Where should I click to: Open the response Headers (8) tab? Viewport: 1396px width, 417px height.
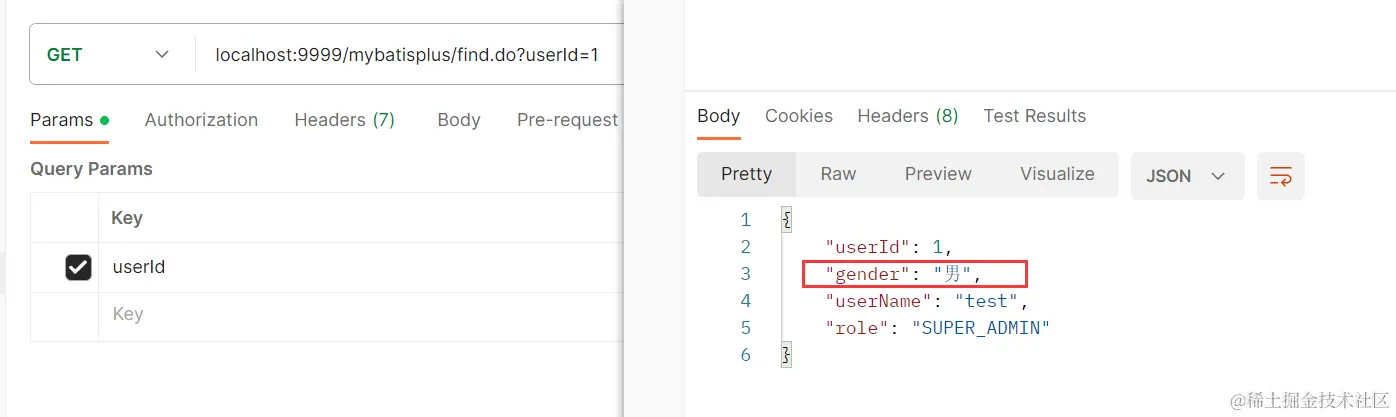pyautogui.click(x=907, y=116)
